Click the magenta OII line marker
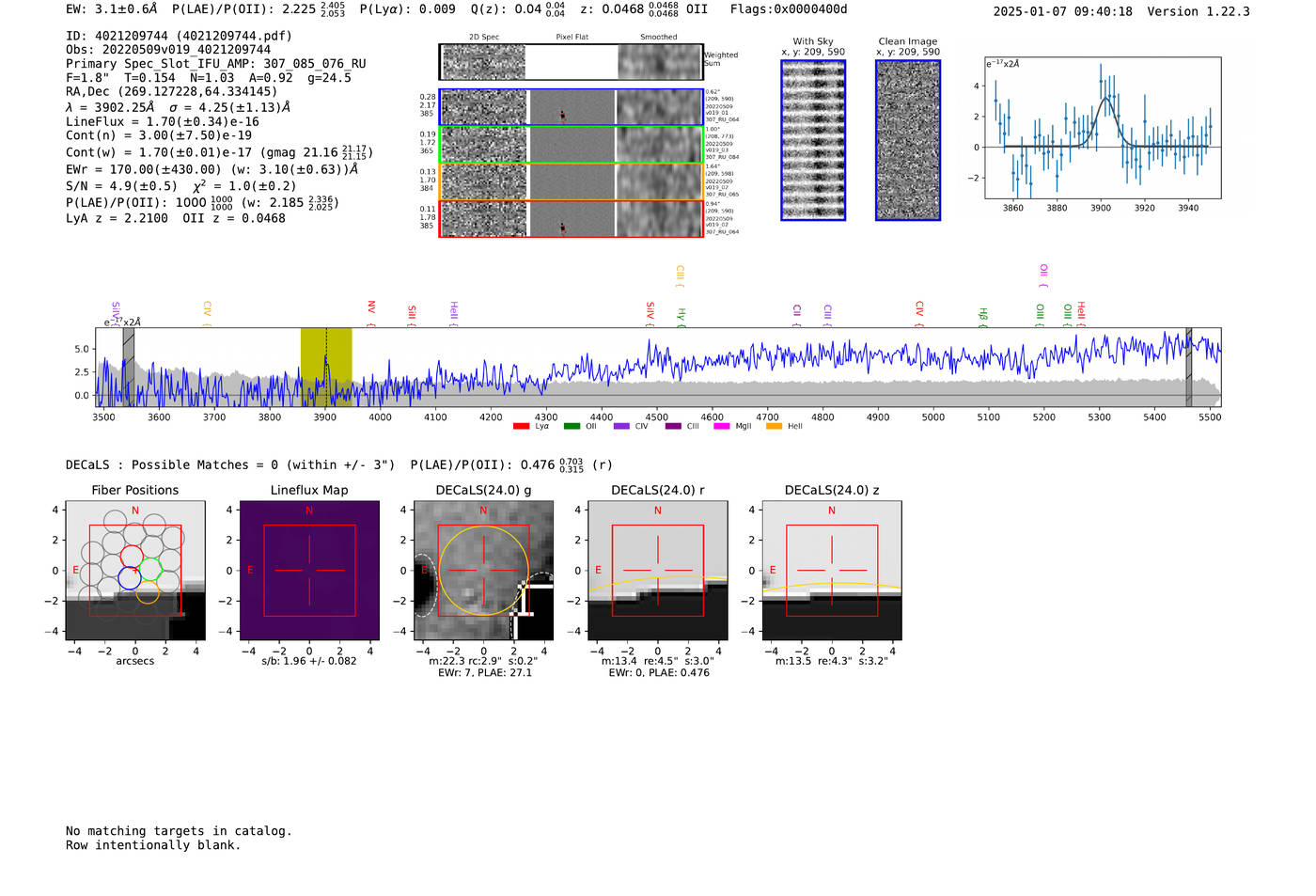 1043,275
